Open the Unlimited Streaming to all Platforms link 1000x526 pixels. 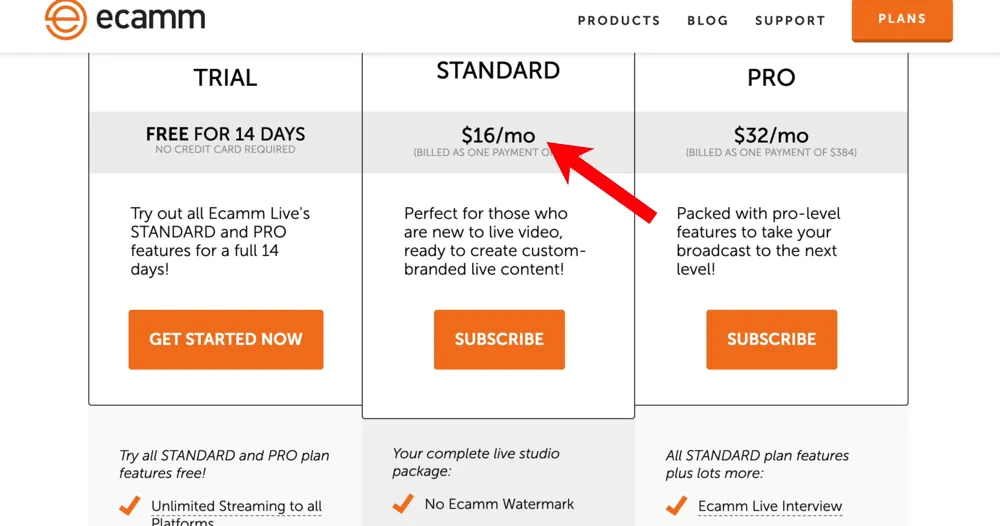(x=236, y=507)
